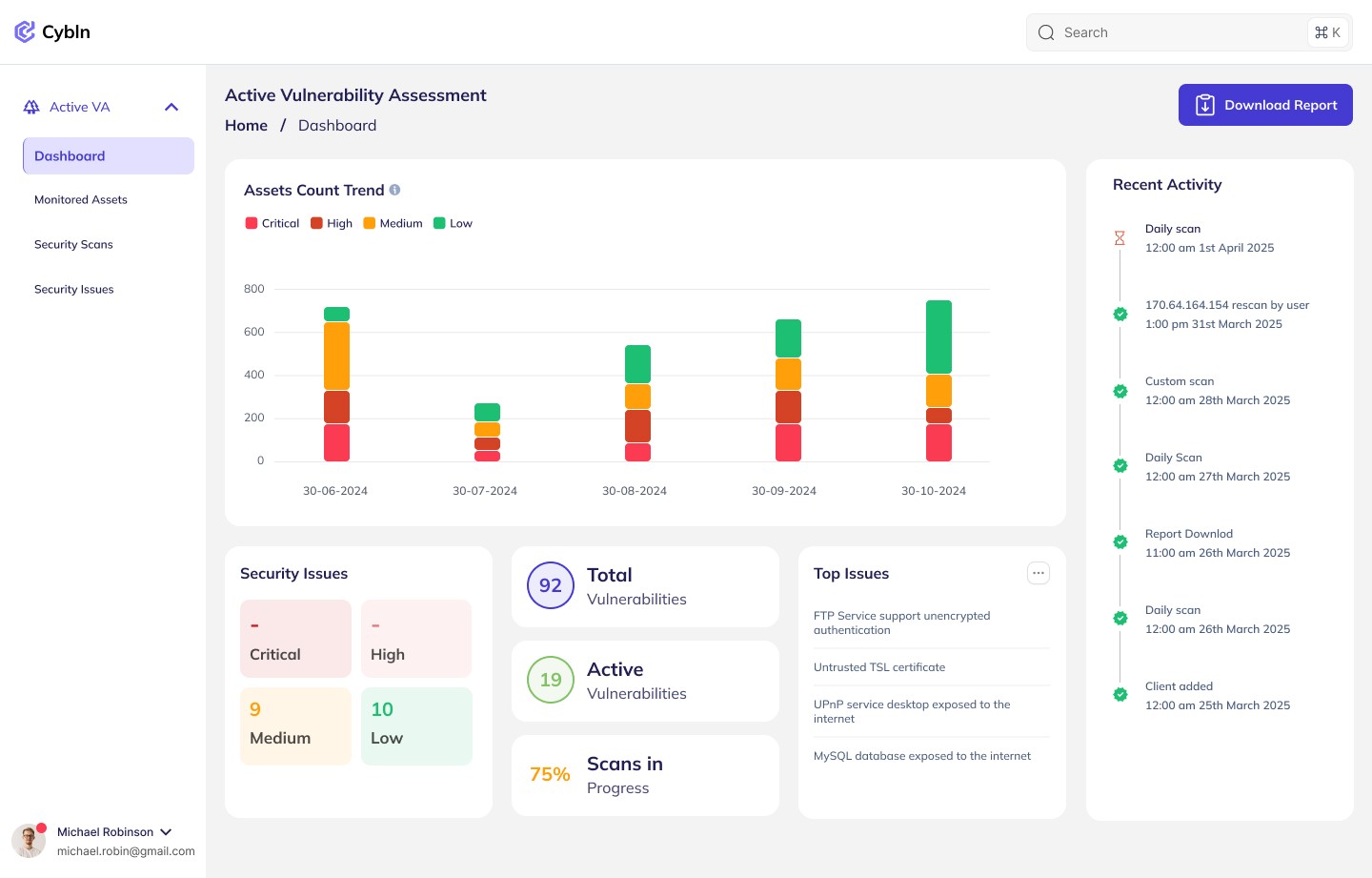Expand the Michael Robinson account dropdown
Viewport: 1372px width, 878px height.
(166, 832)
